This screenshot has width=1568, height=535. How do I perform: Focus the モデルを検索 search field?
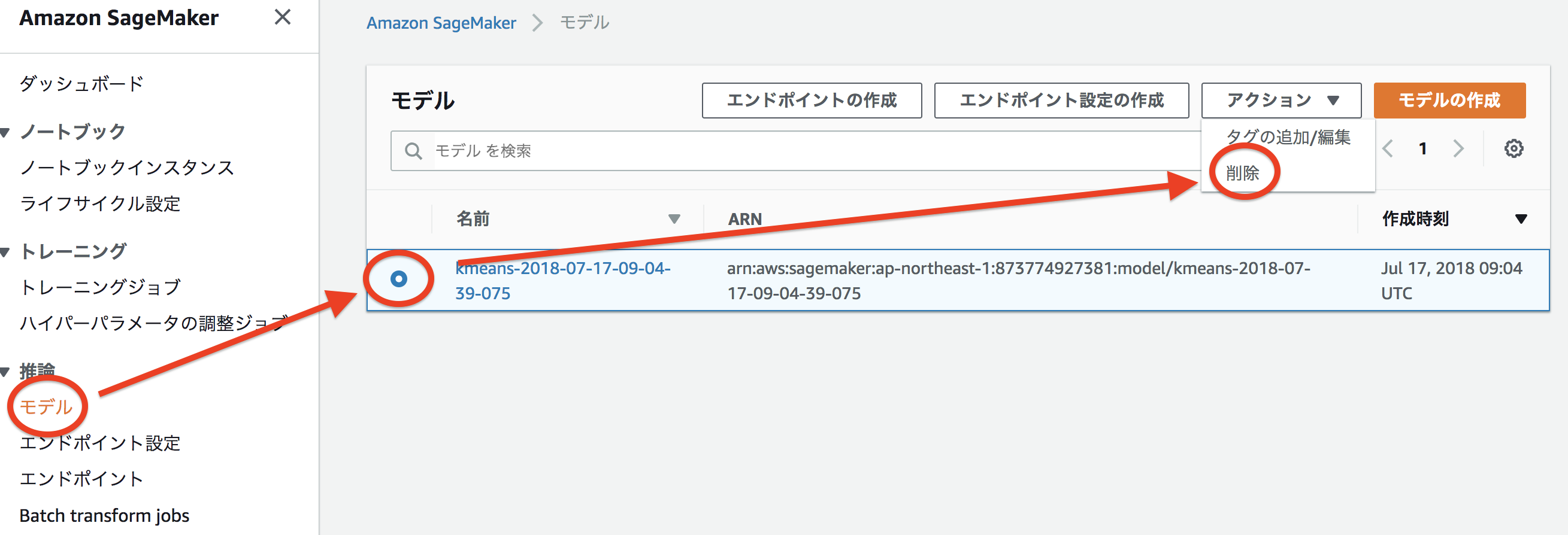click(791, 151)
